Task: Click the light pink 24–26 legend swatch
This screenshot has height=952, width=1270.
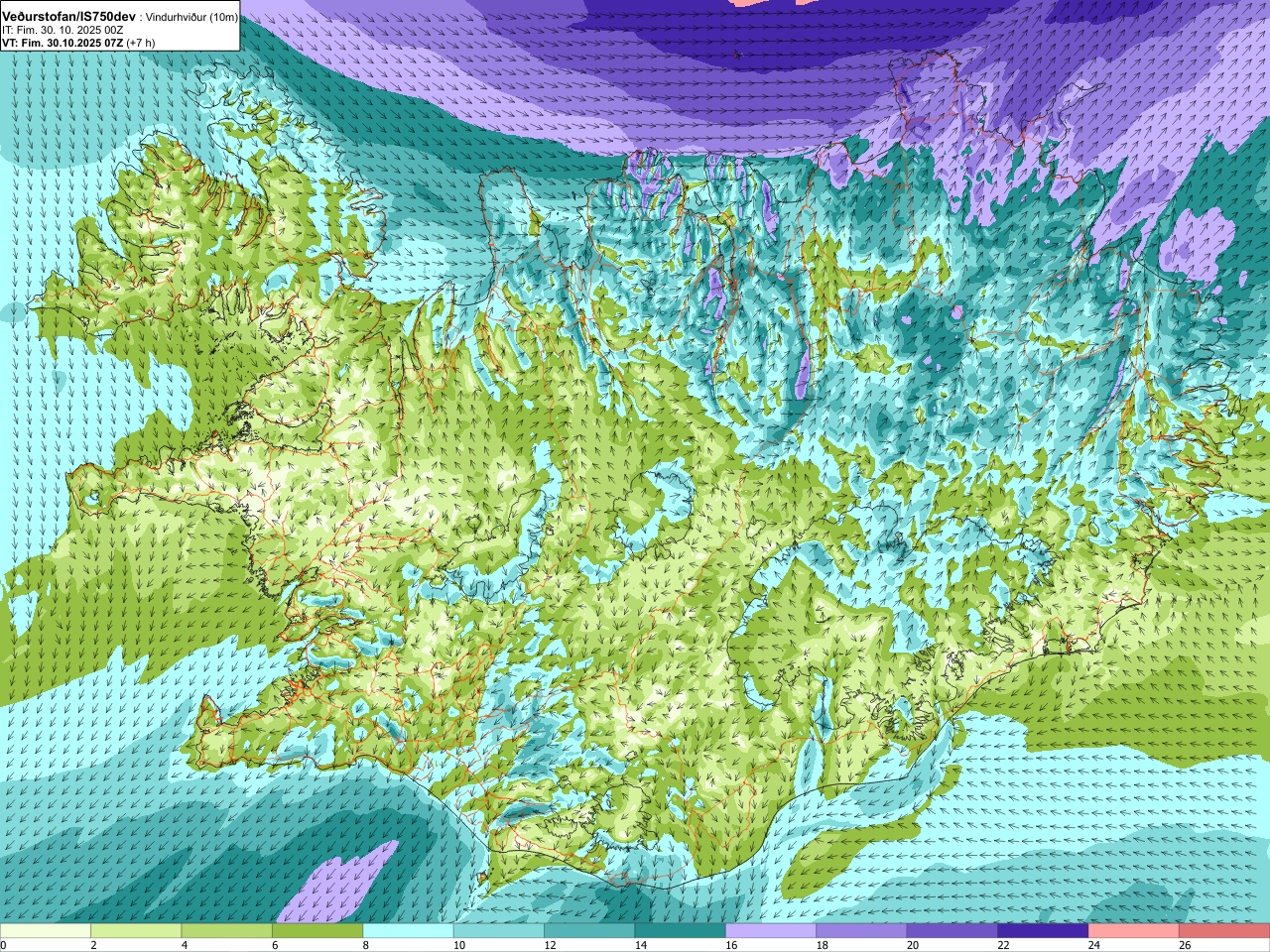Action: [1134, 931]
